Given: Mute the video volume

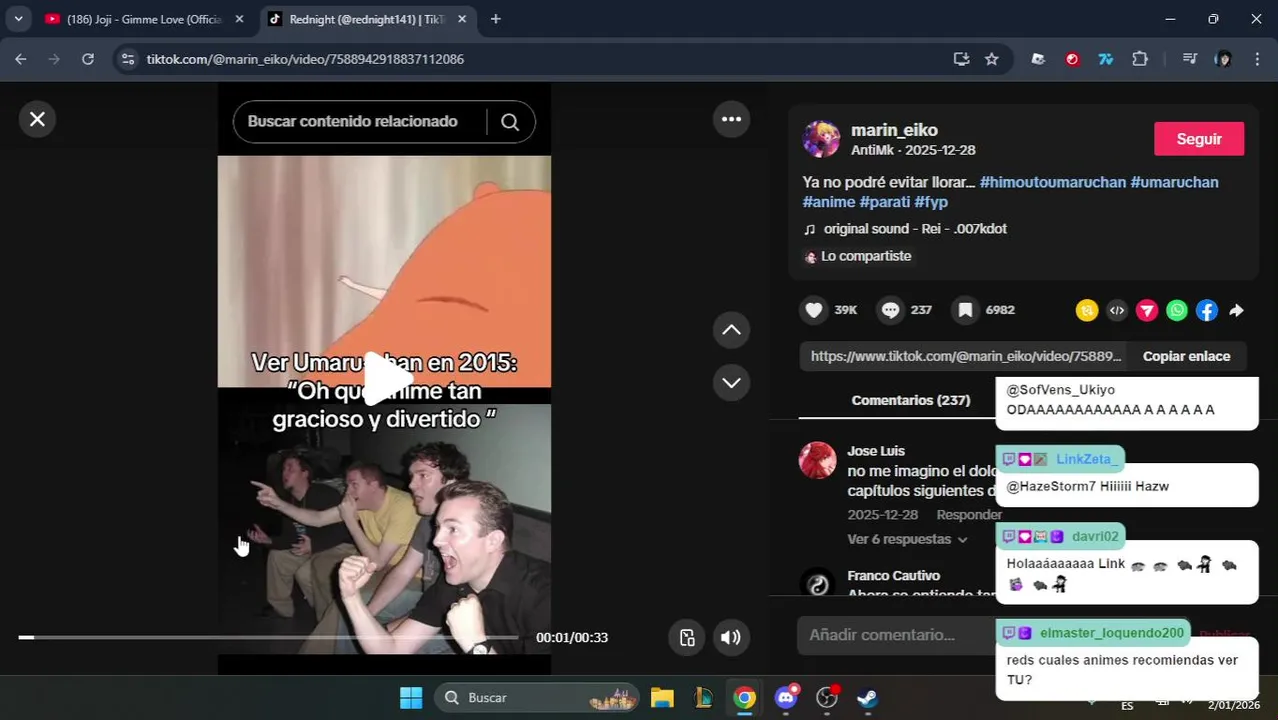Looking at the screenshot, I should [x=731, y=638].
